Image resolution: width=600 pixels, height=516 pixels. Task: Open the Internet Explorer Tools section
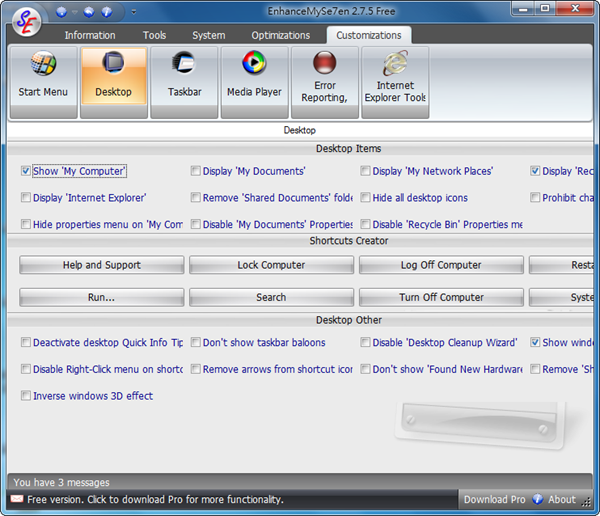(395, 82)
